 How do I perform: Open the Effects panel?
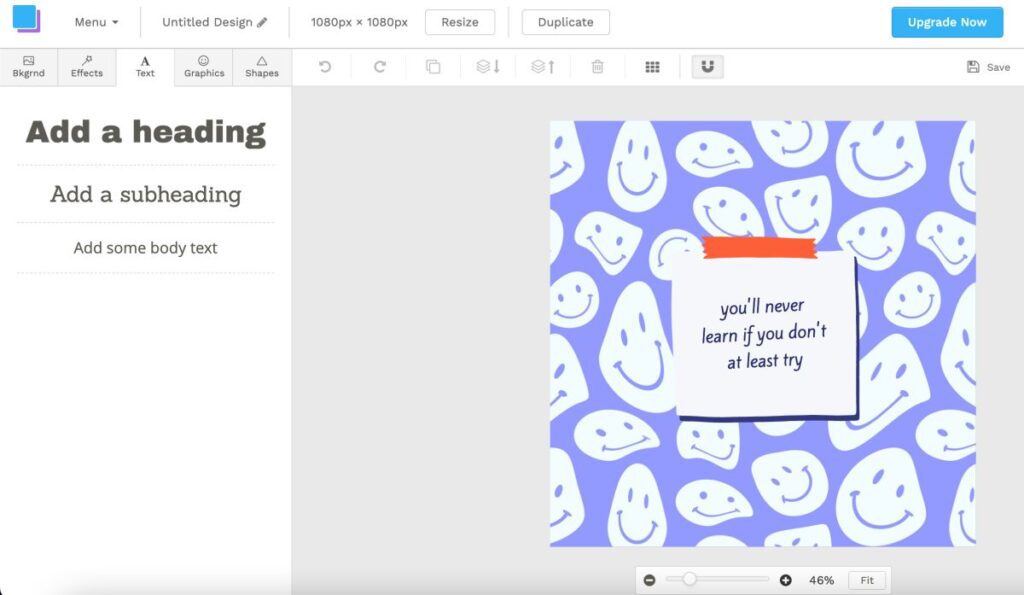pos(87,67)
